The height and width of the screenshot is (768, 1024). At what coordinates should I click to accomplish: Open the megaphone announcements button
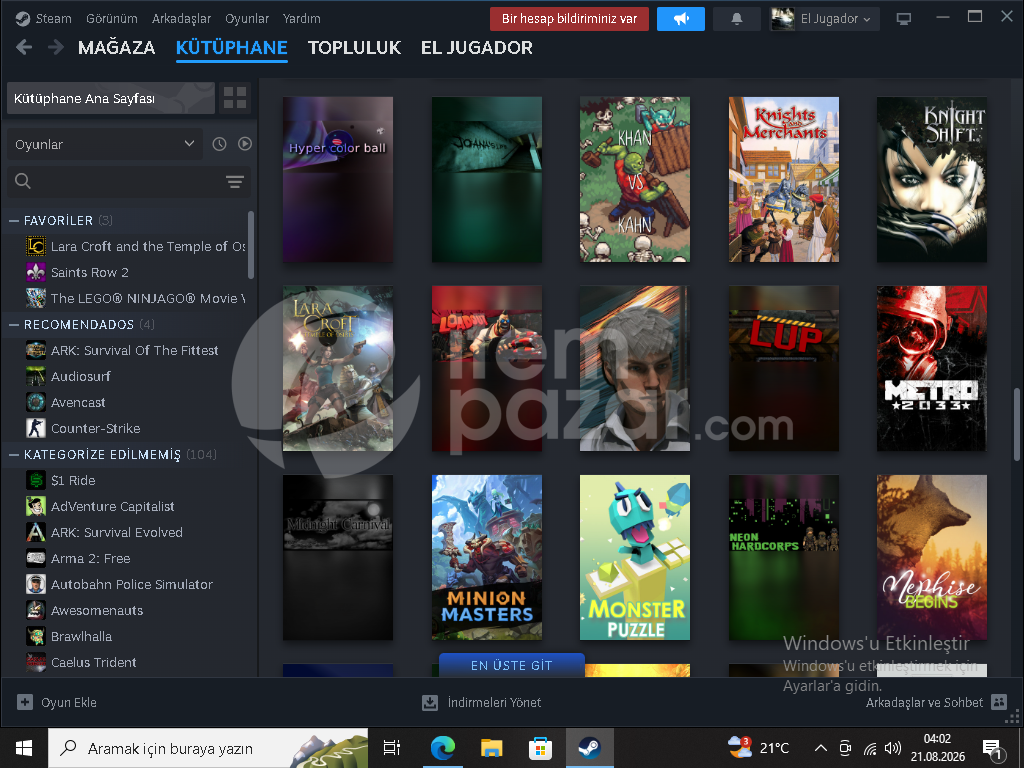click(680, 19)
